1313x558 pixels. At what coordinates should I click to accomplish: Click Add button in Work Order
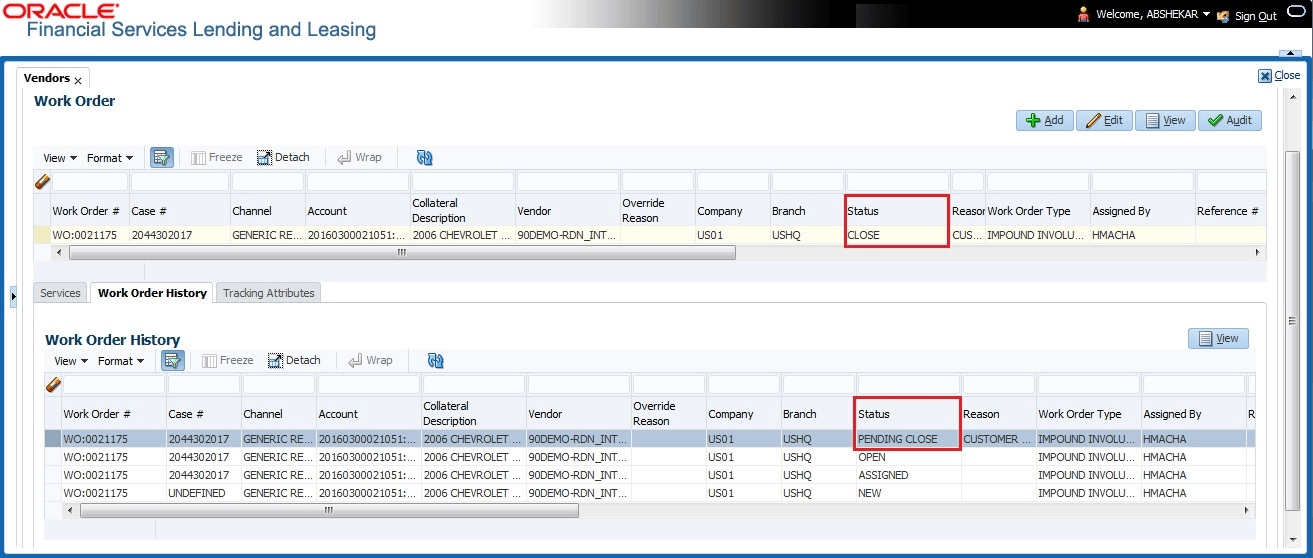coord(1044,120)
